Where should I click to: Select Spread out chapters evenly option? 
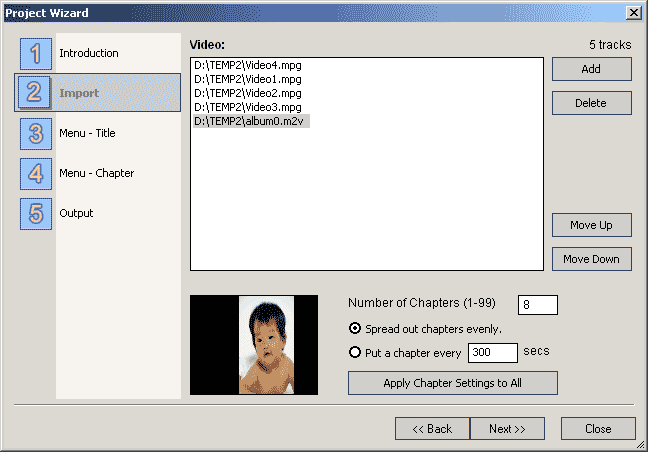pyautogui.click(x=355, y=328)
